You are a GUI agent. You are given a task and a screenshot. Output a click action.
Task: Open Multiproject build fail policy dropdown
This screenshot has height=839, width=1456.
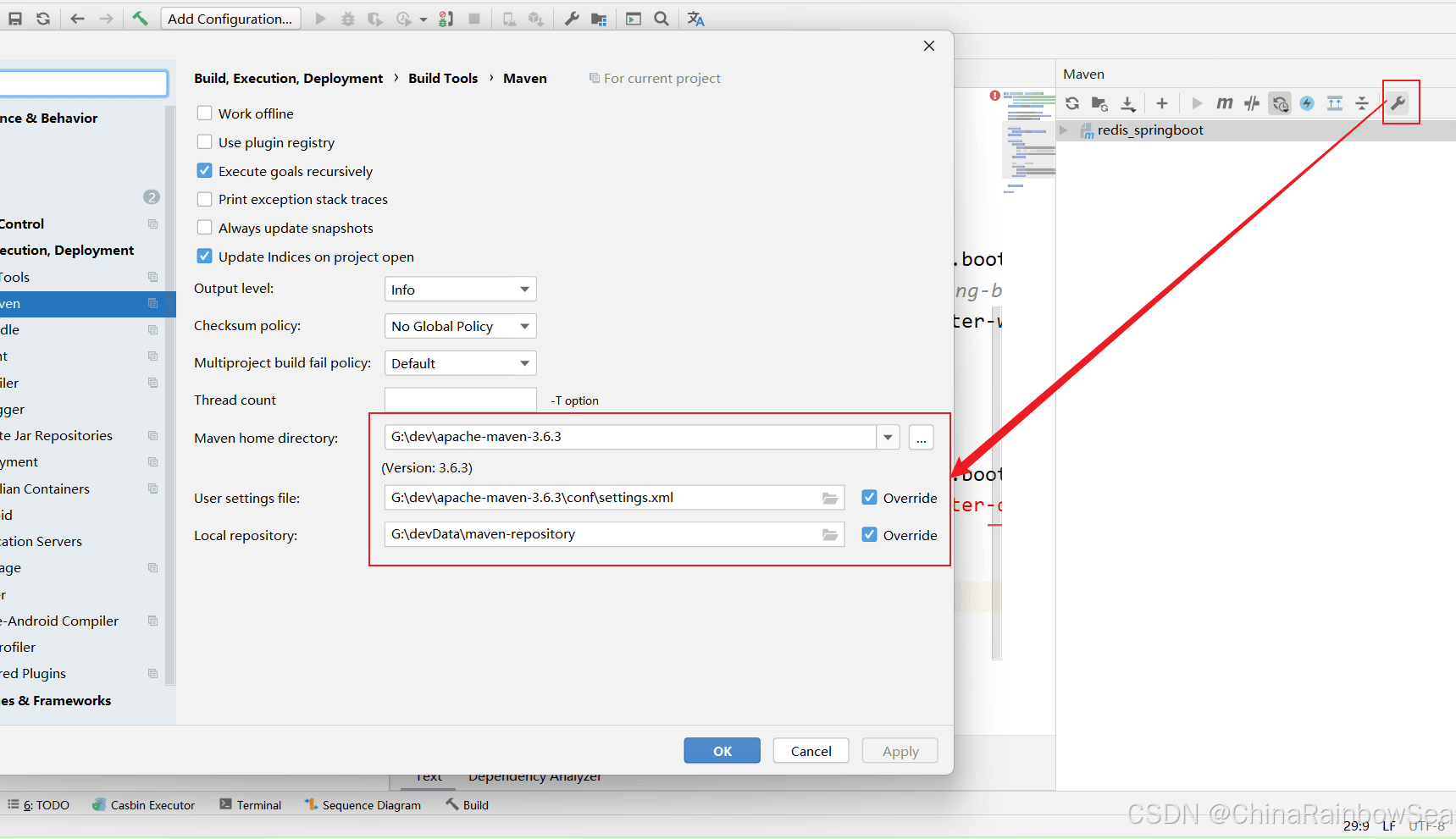click(461, 363)
